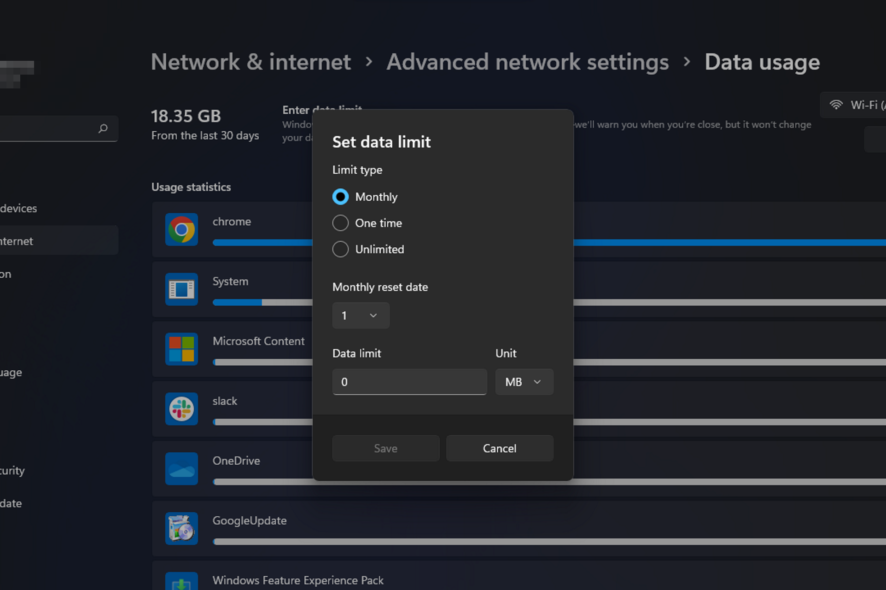This screenshot has width=886, height=590.
Task: Click the Data usage breadcrumb title
Action: [x=762, y=62]
